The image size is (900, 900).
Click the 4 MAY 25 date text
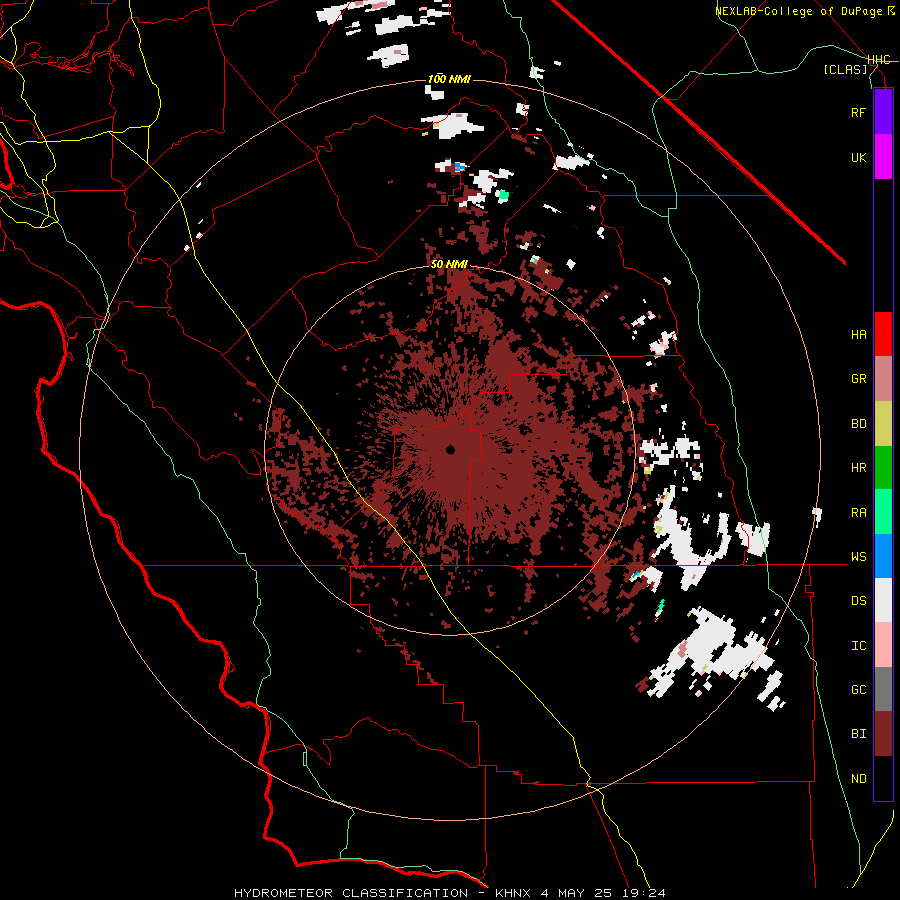point(577,893)
